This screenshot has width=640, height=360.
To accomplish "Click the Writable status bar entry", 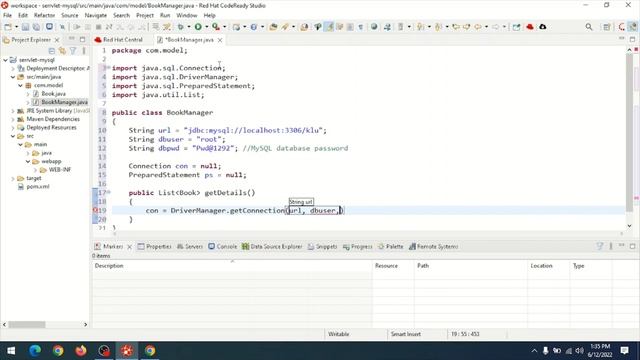I will [338, 334].
